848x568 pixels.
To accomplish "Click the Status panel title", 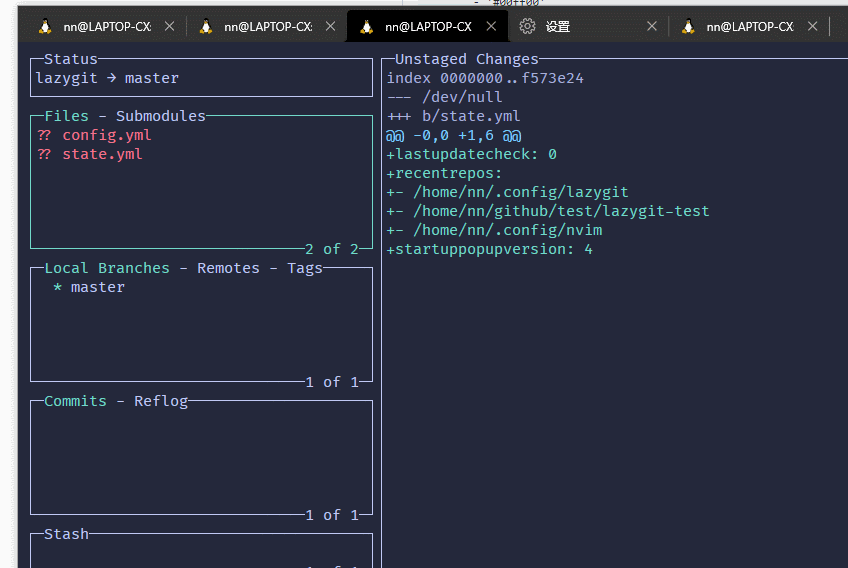I will (x=70, y=59).
